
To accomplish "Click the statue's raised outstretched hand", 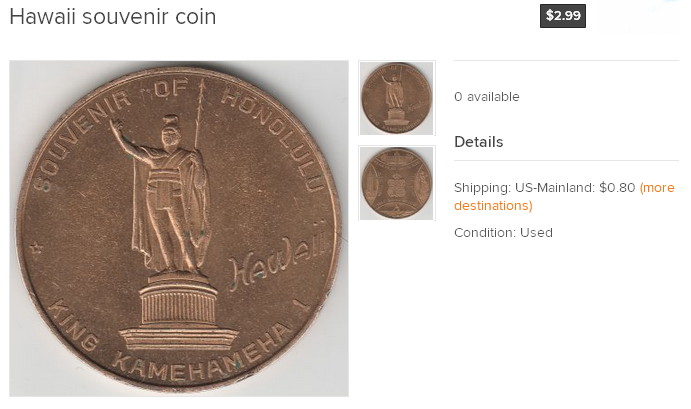I will (x=115, y=125).
